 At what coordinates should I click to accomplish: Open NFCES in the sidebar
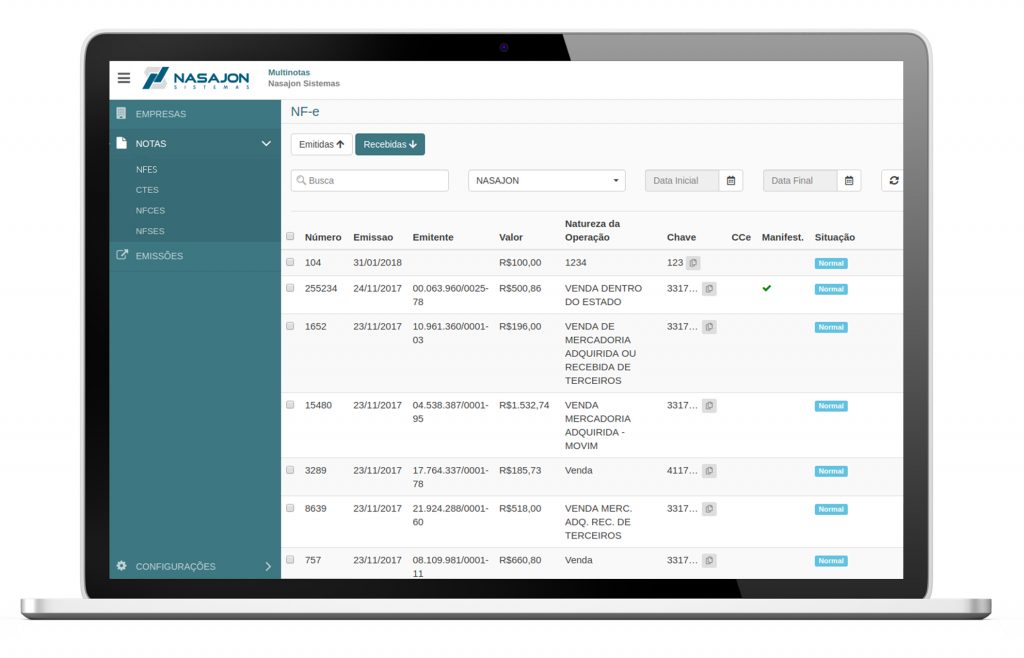[150, 211]
